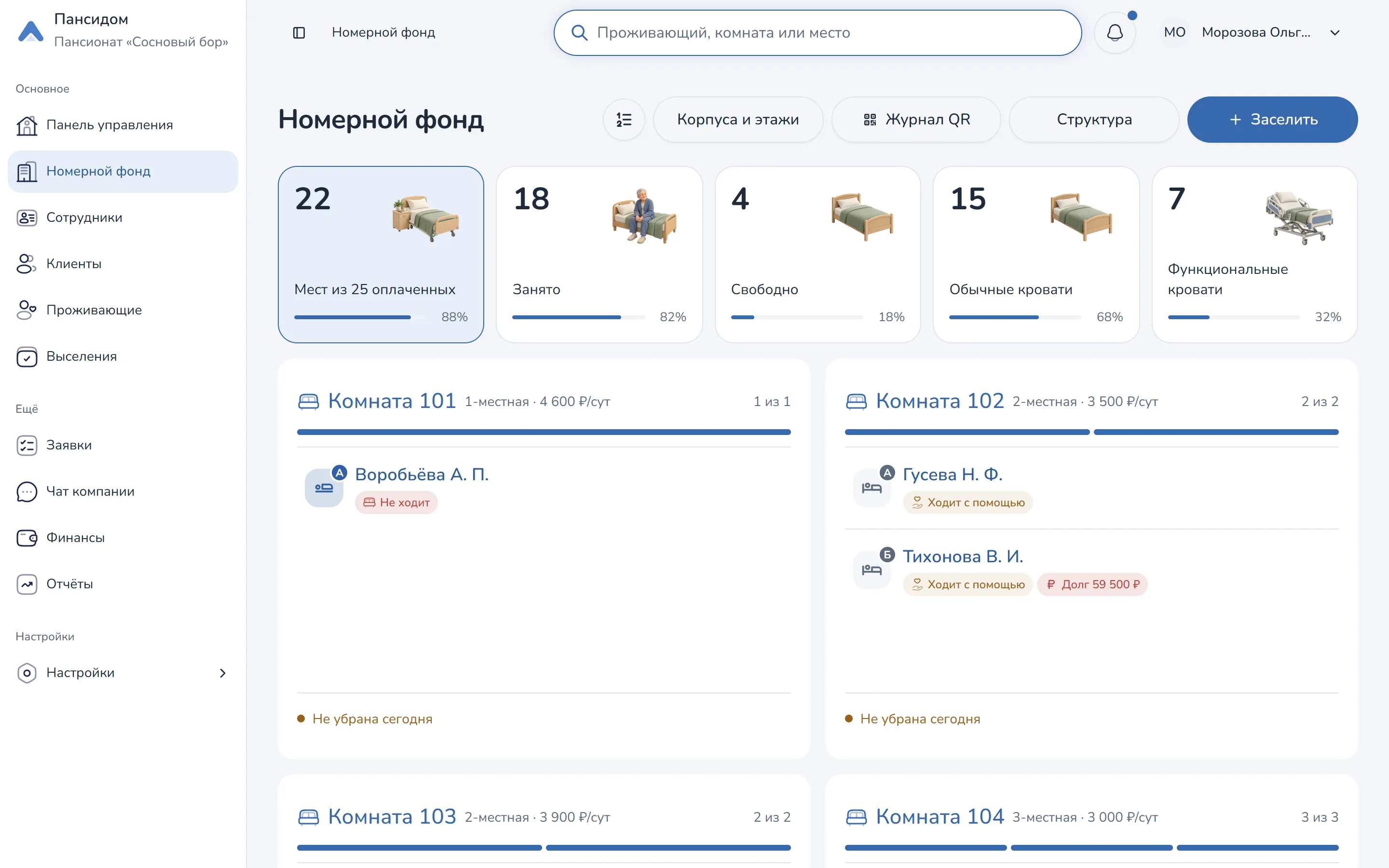This screenshot has width=1389, height=868.
Task: Click Воробьёва's bed place icon
Action: coord(324,488)
